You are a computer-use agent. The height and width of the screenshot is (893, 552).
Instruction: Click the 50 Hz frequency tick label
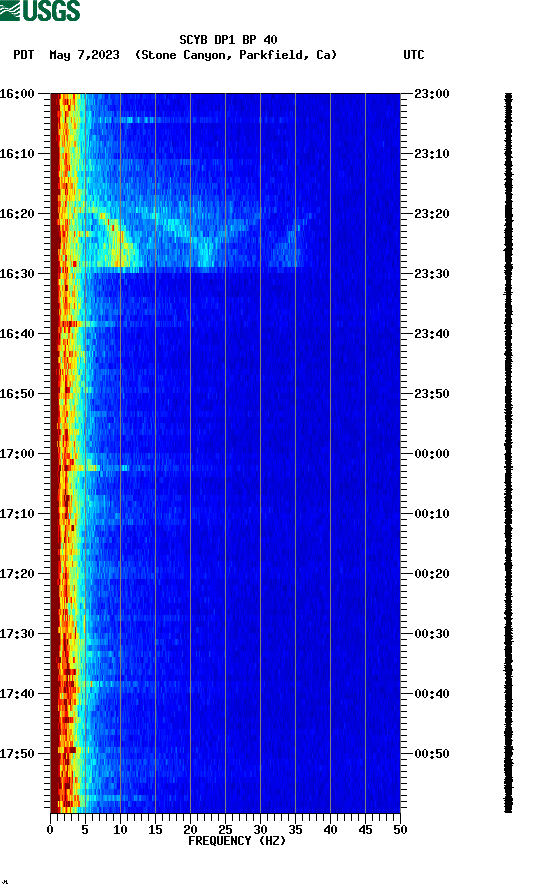point(400,830)
